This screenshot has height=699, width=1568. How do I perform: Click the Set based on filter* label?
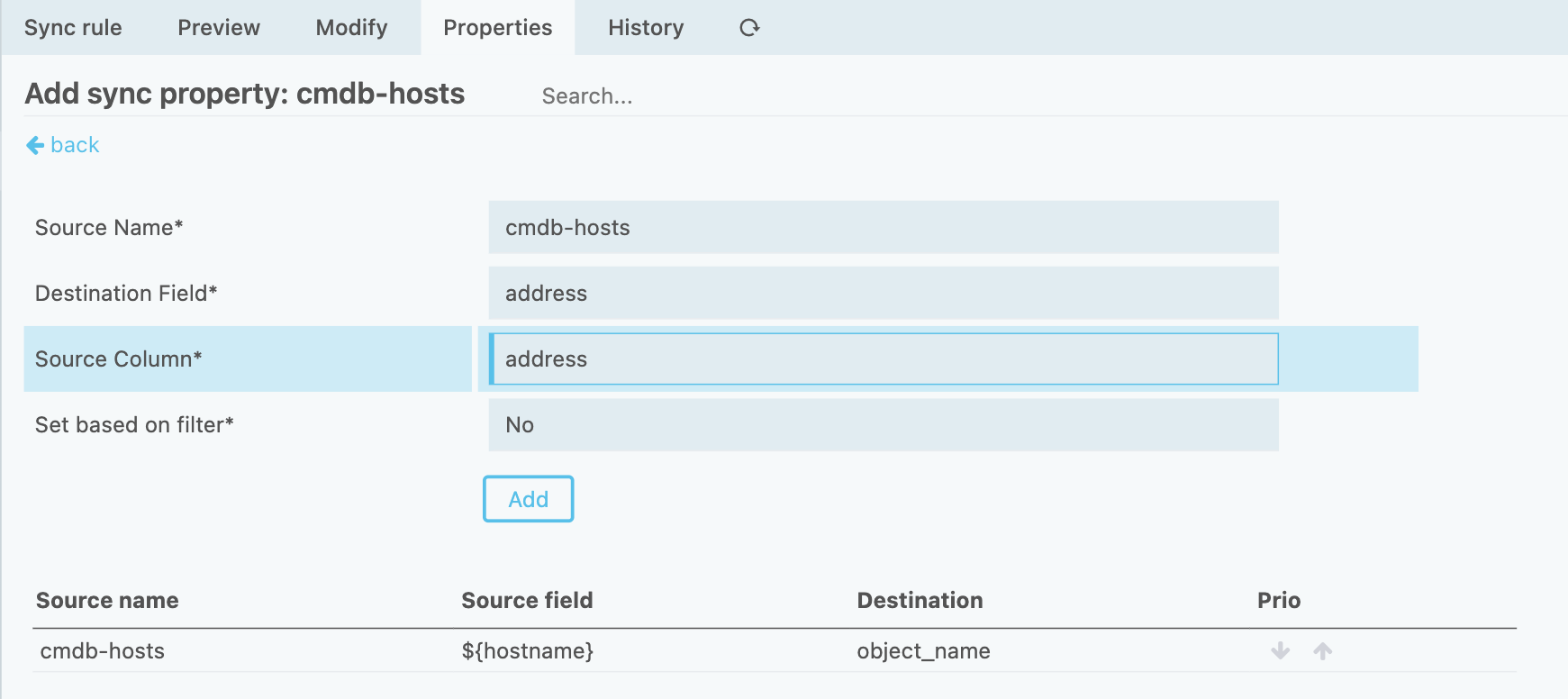pyautogui.click(x=134, y=425)
